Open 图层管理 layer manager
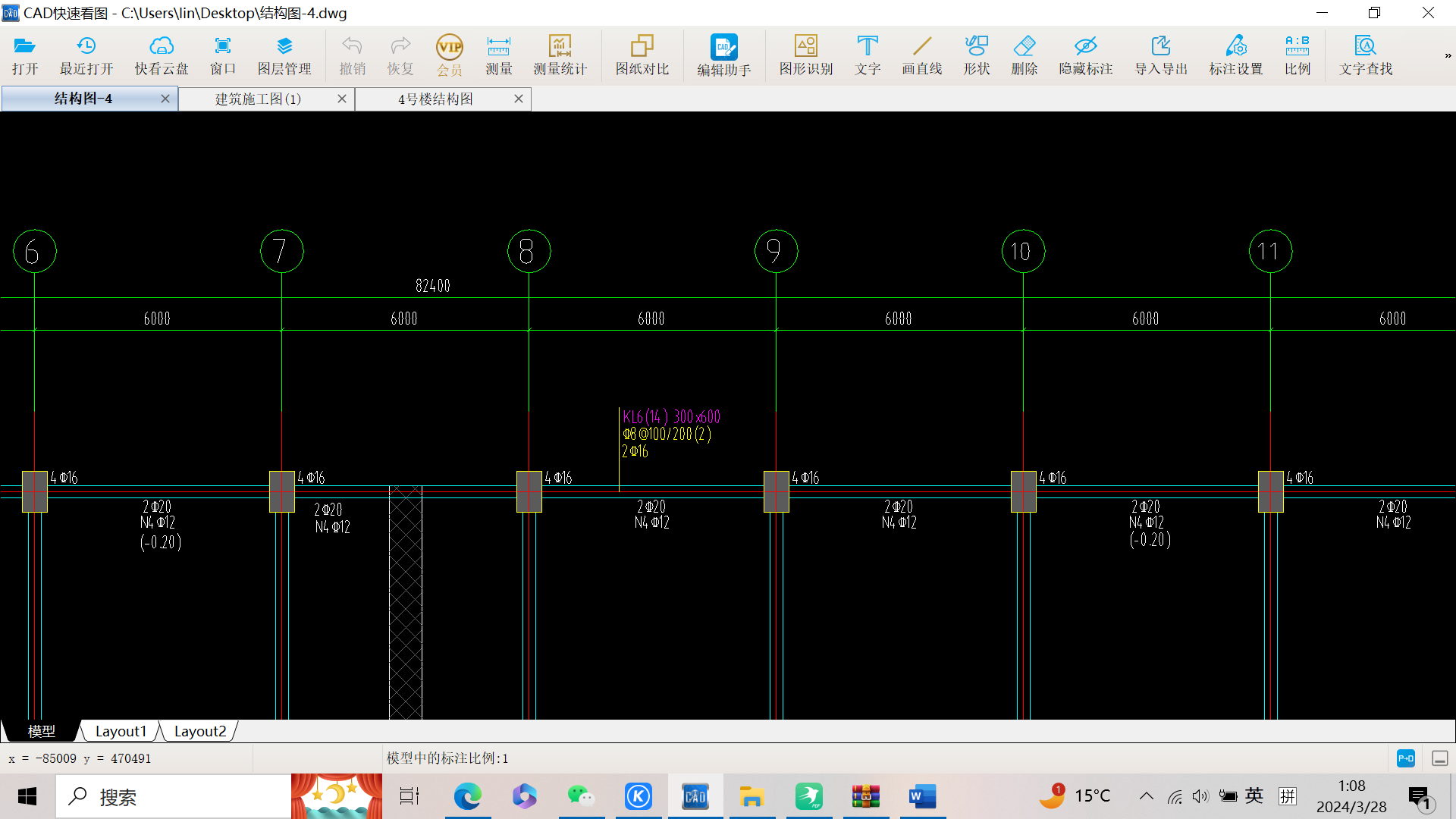 pyautogui.click(x=284, y=55)
